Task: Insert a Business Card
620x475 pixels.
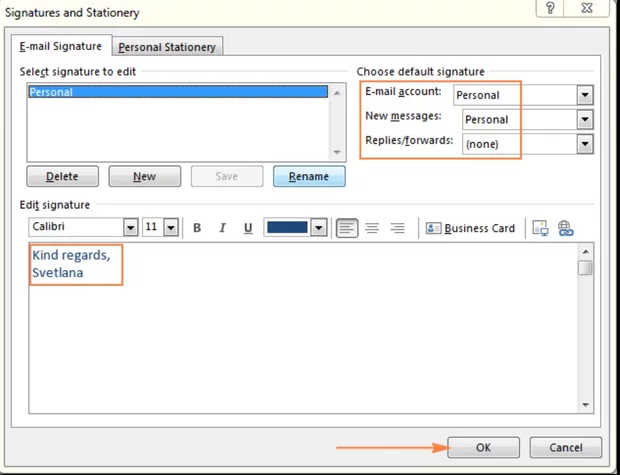Action: pos(470,228)
